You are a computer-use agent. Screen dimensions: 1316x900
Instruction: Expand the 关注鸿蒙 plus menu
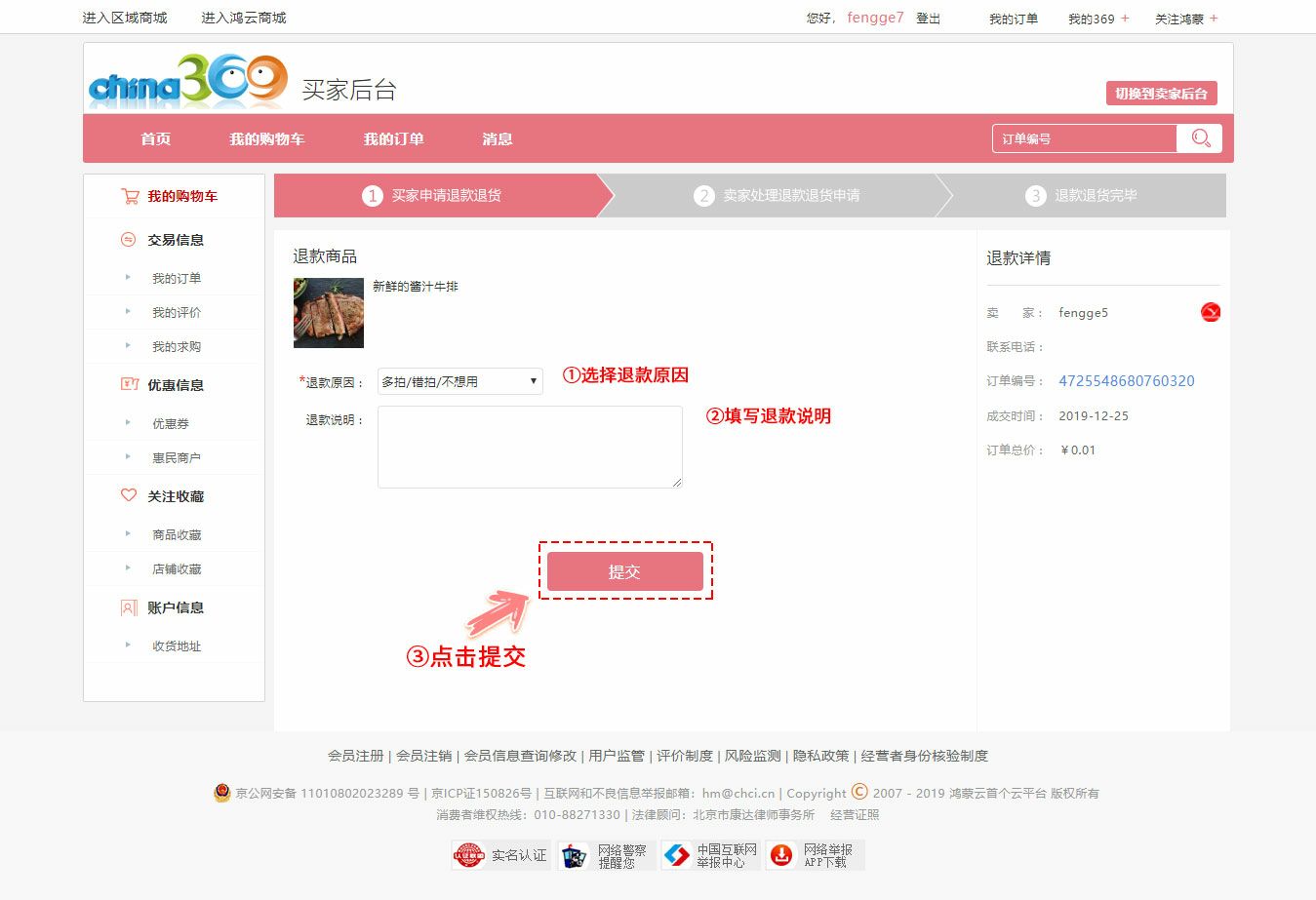tap(1214, 19)
